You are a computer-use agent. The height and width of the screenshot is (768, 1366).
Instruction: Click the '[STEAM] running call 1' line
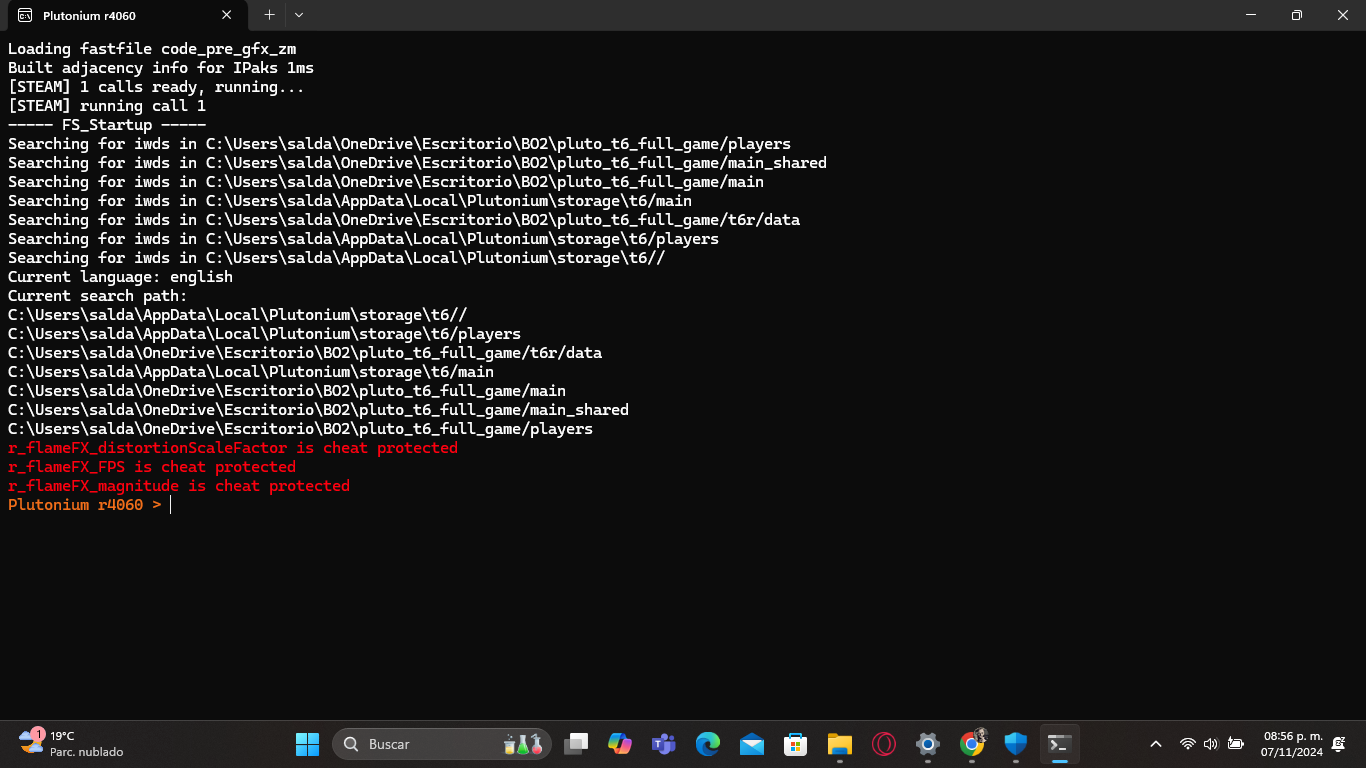(x=107, y=106)
